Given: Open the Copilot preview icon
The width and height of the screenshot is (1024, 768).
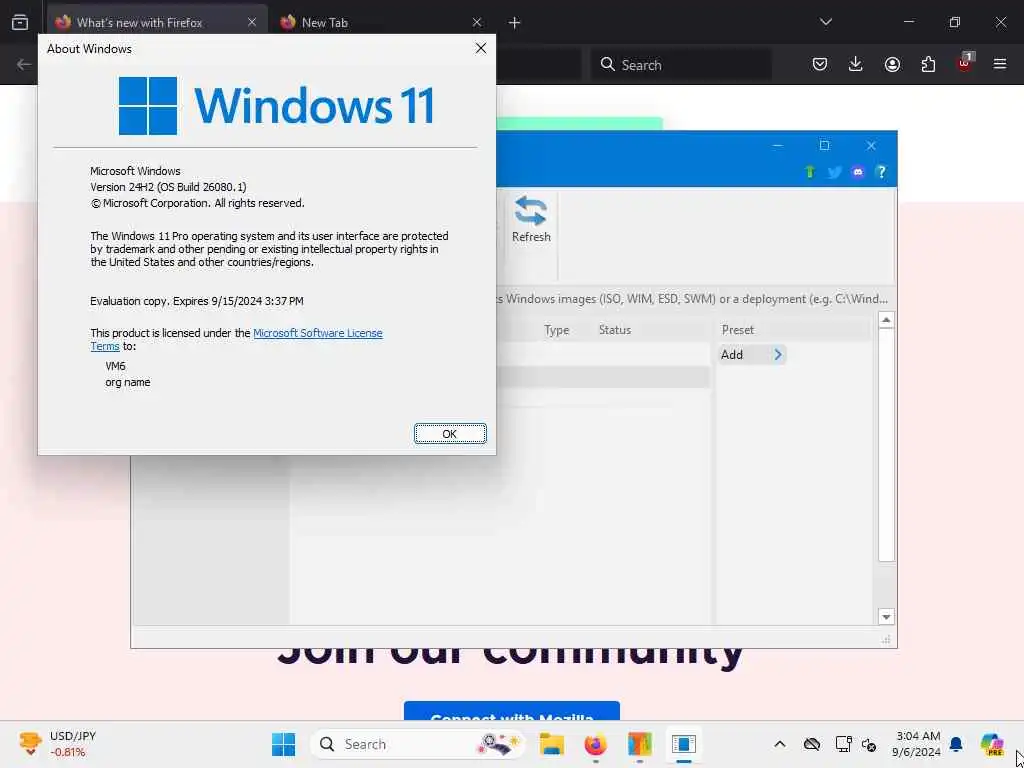Looking at the screenshot, I should tap(992, 744).
